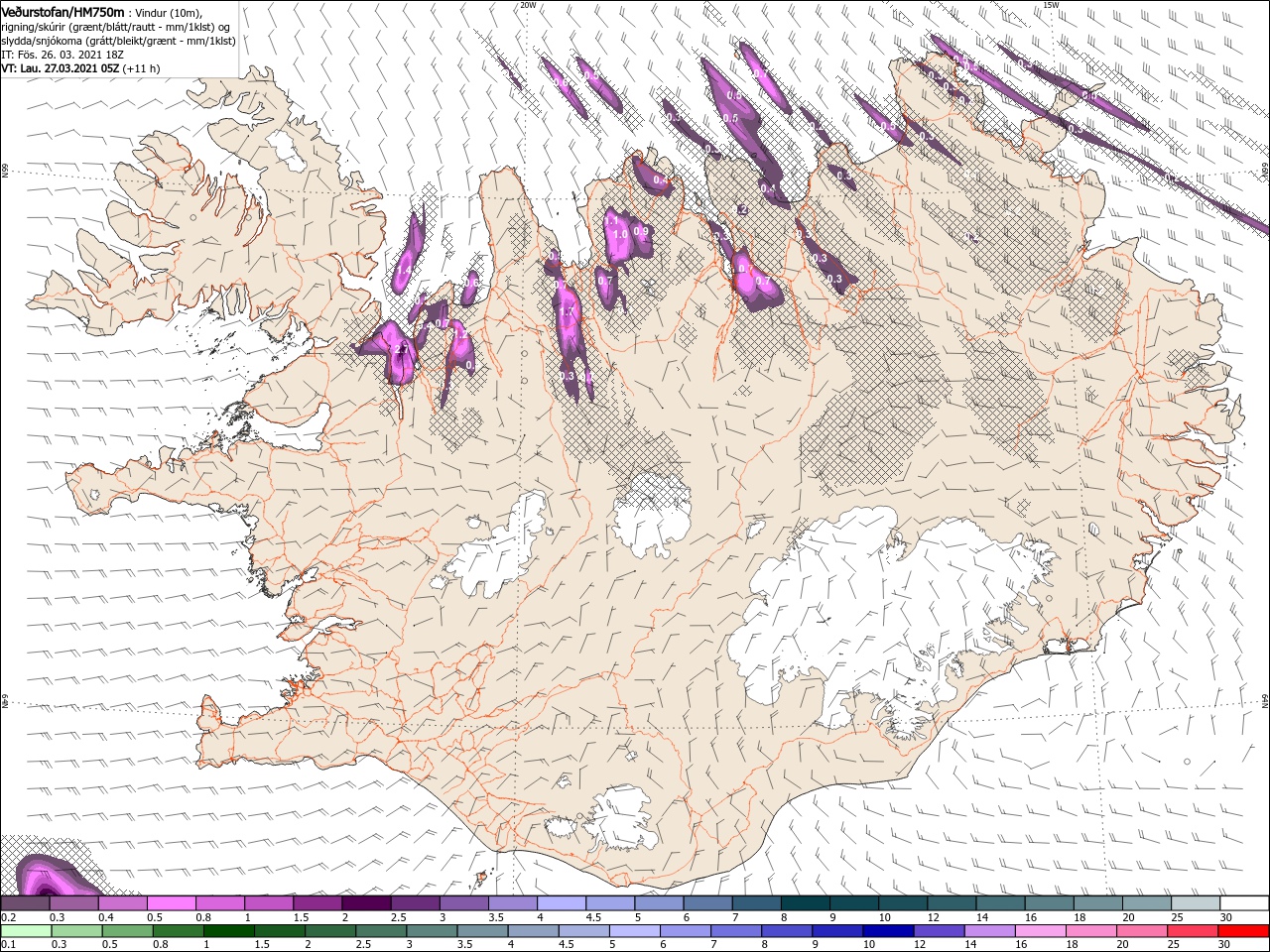The width and height of the screenshot is (1270, 952).
Task: Click the snow-scale swatch between 0.2 and 0.3
Action: coord(25,903)
